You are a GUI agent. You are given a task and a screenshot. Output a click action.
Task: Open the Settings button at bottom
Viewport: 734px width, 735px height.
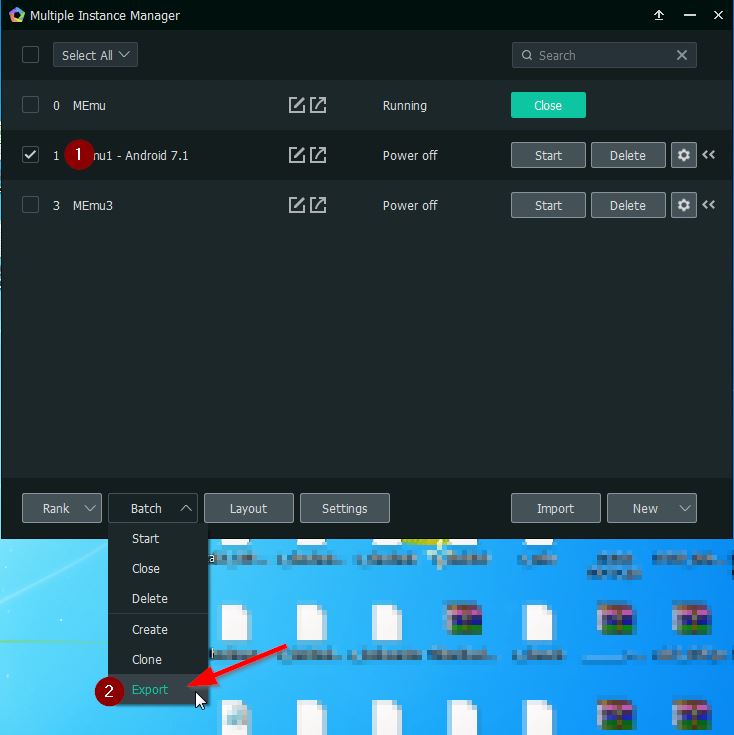(345, 508)
